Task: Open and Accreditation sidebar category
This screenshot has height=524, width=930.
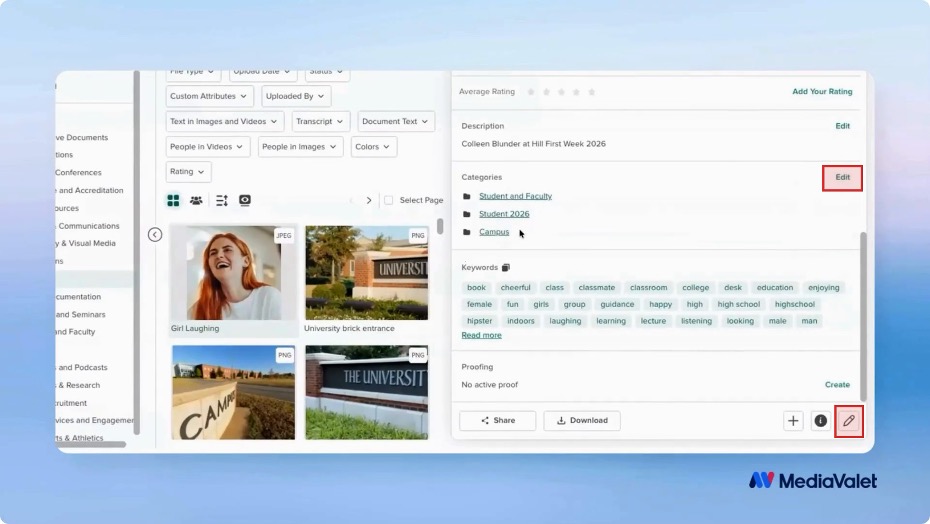Action: click(x=90, y=190)
